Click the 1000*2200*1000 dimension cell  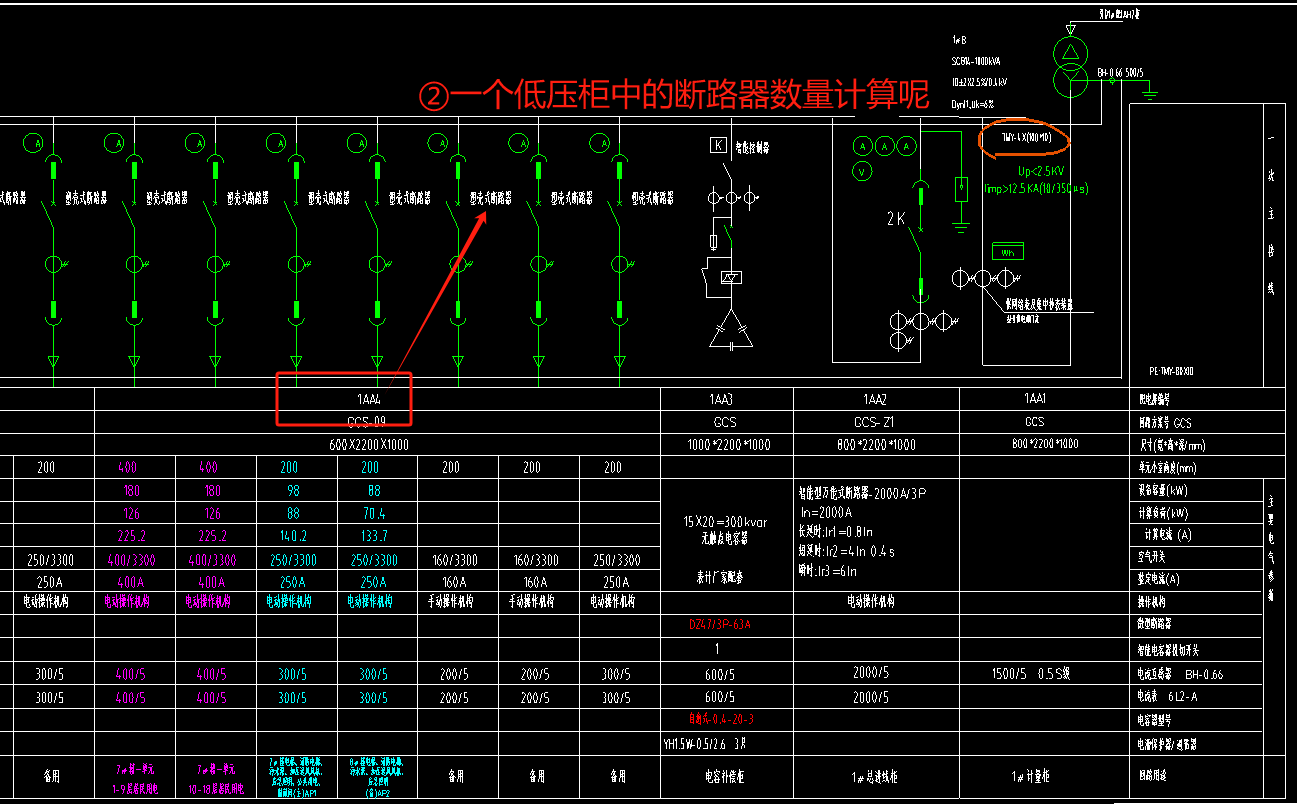pos(727,444)
